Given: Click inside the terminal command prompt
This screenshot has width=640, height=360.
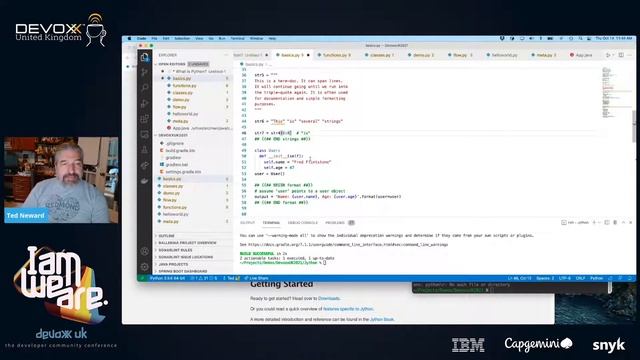Looking at the screenshot, I should [324, 262].
